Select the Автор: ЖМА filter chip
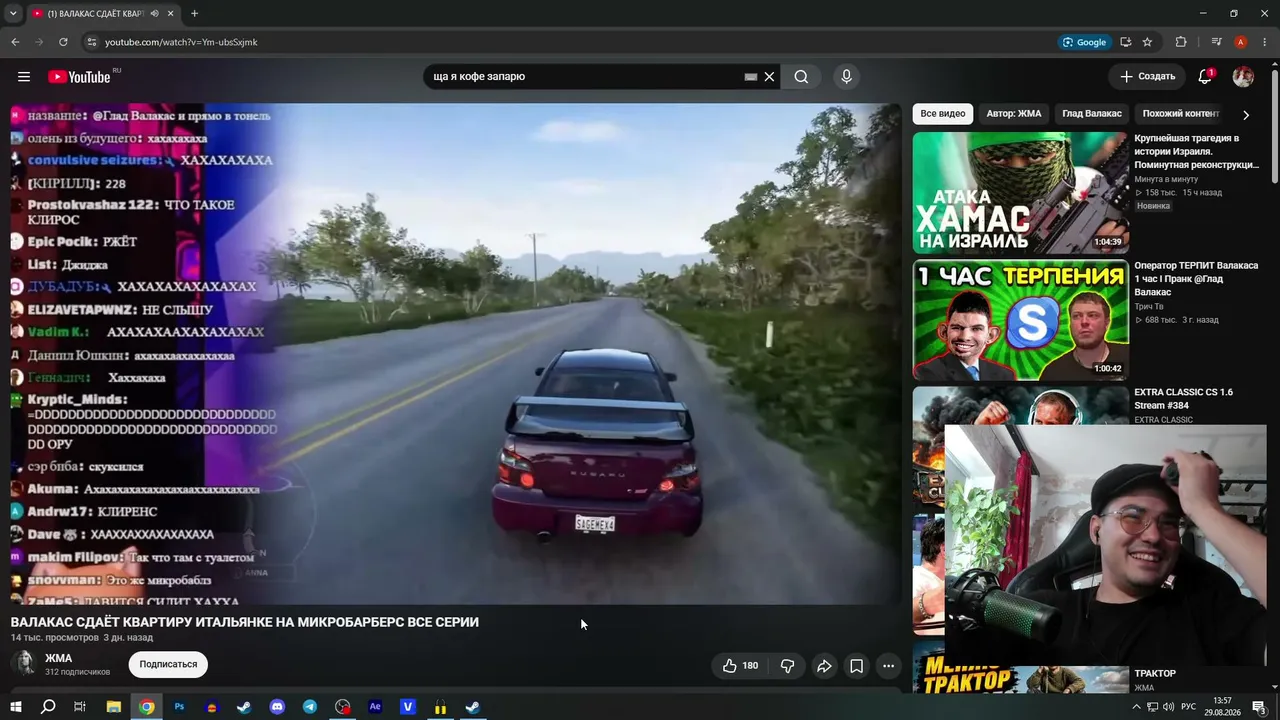Viewport: 1280px width, 720px height. pos(1014,114)
